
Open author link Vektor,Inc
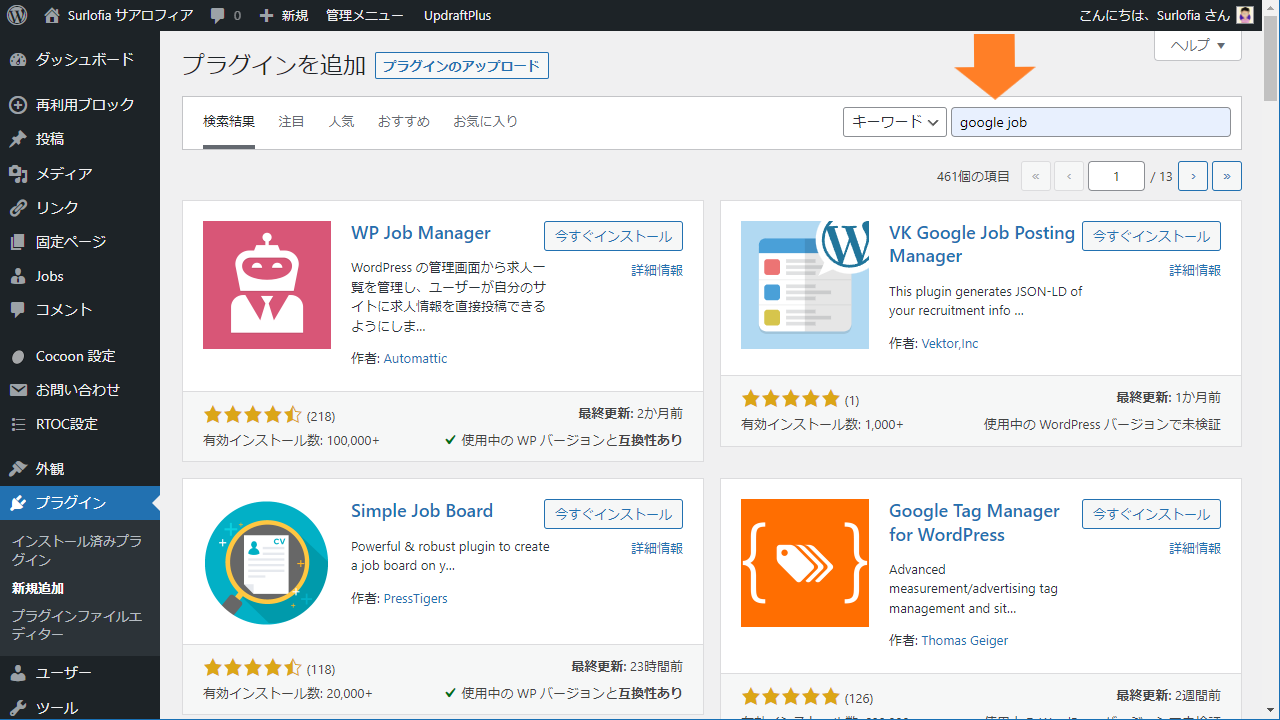(950, 343)
